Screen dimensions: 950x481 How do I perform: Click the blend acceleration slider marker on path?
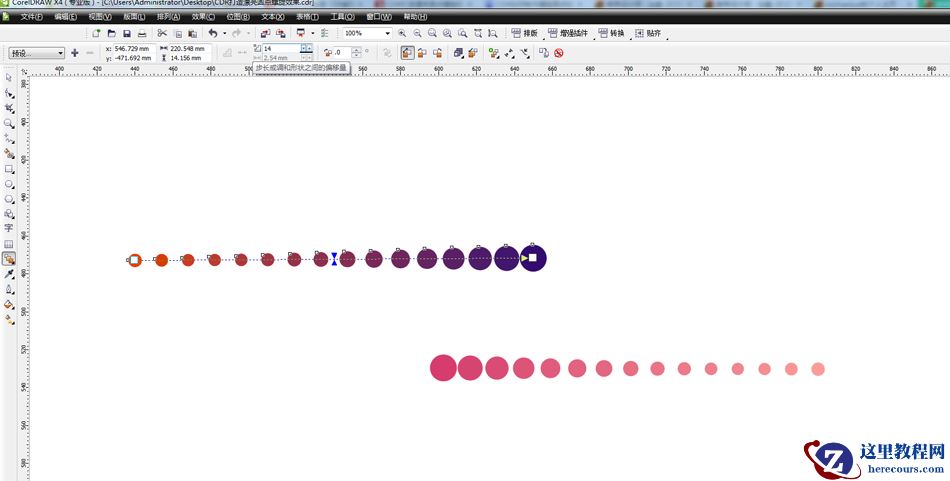pyautogui.click(x=334, y=259)
